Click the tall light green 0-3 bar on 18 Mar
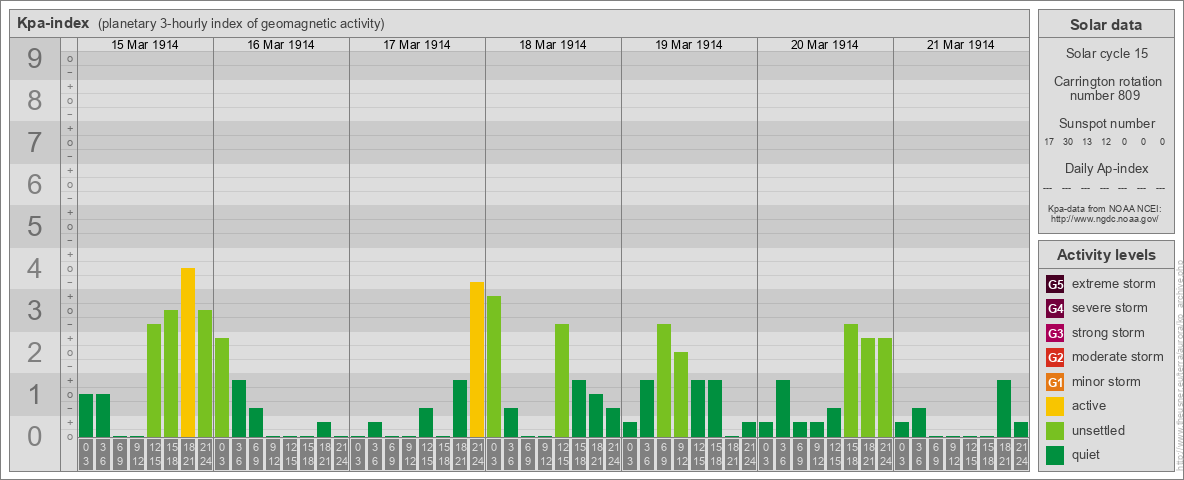The height and width of the screenshot is (480, 1184). [494, 366]
